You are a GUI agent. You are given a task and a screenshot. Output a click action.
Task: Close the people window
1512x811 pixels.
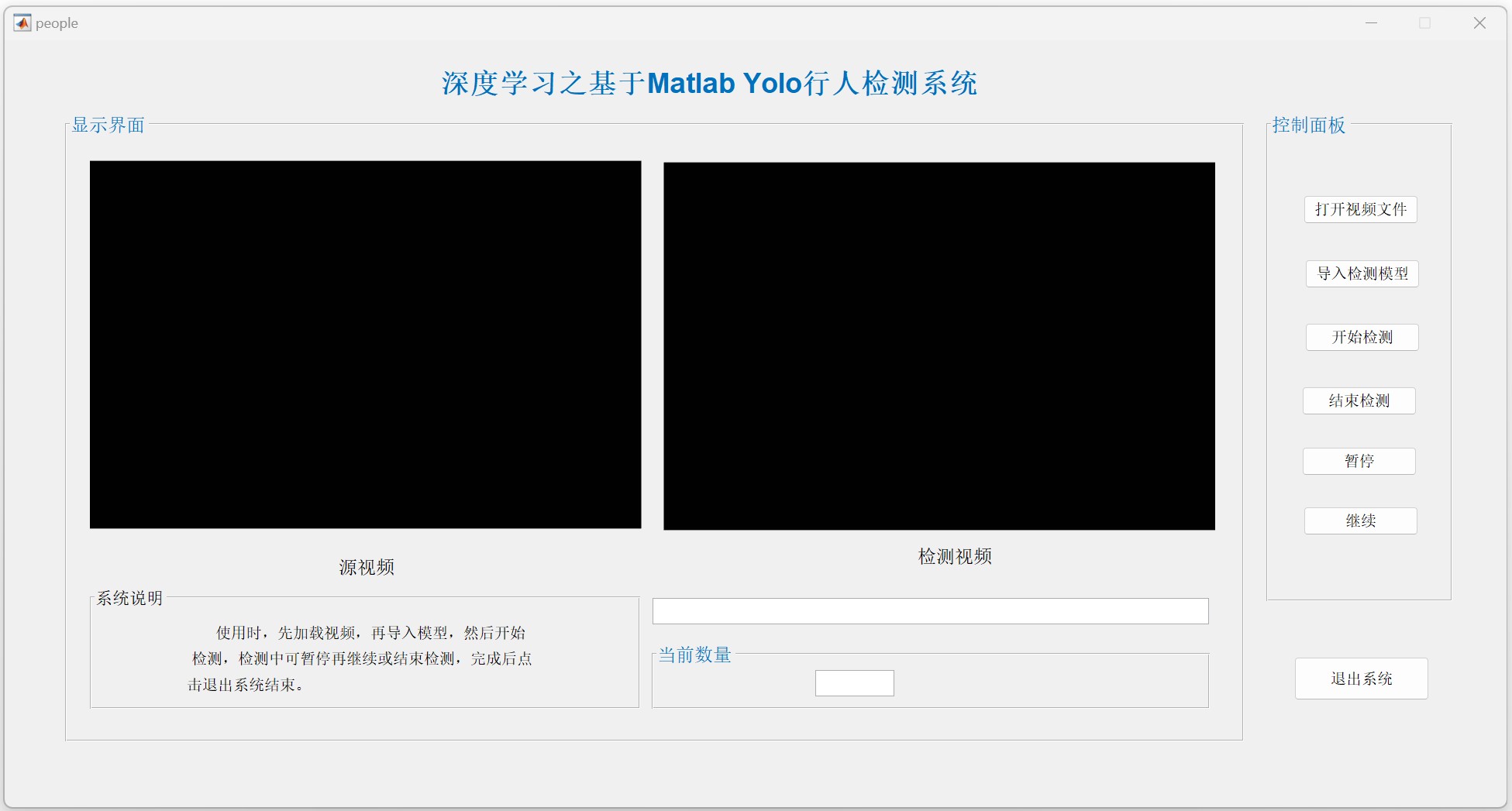pos(1479,23)
